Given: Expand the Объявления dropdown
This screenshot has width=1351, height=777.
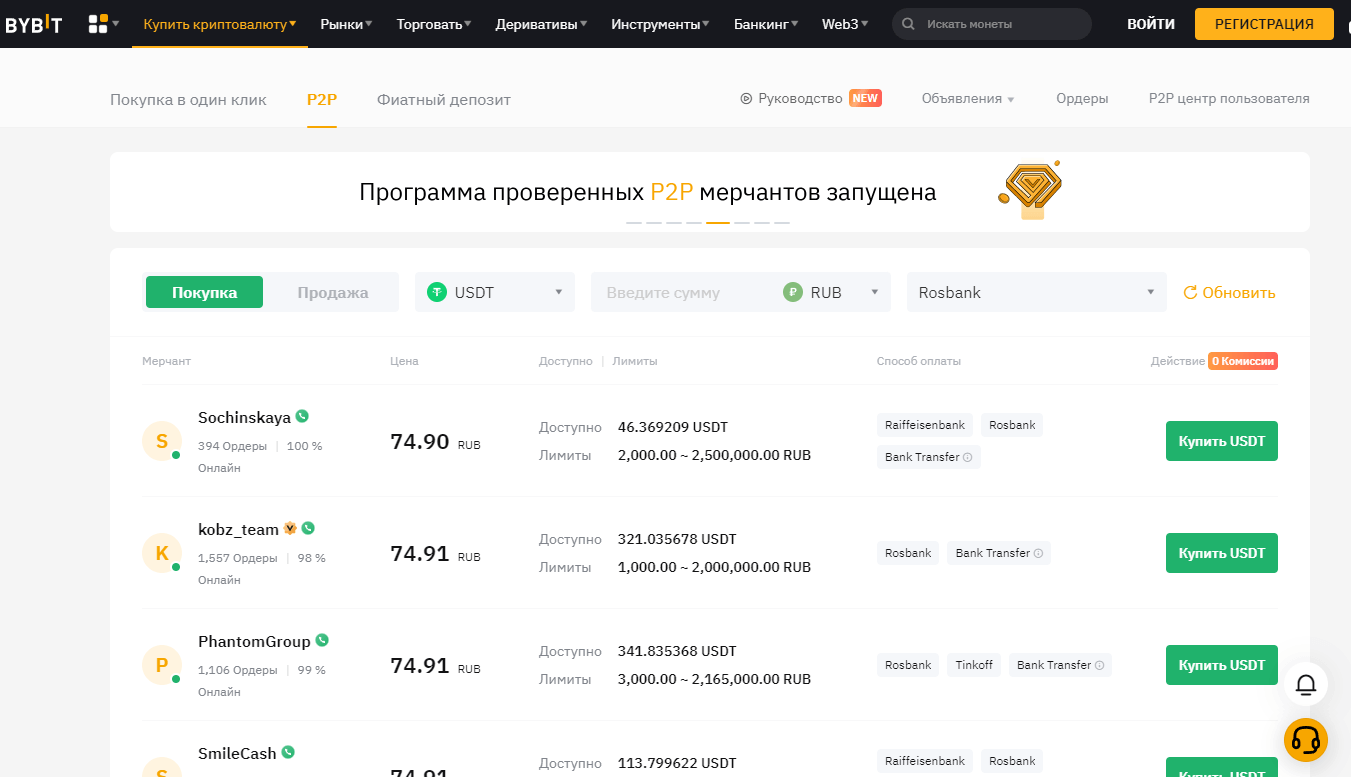Looking at the screenshot, I should point(968,98).
